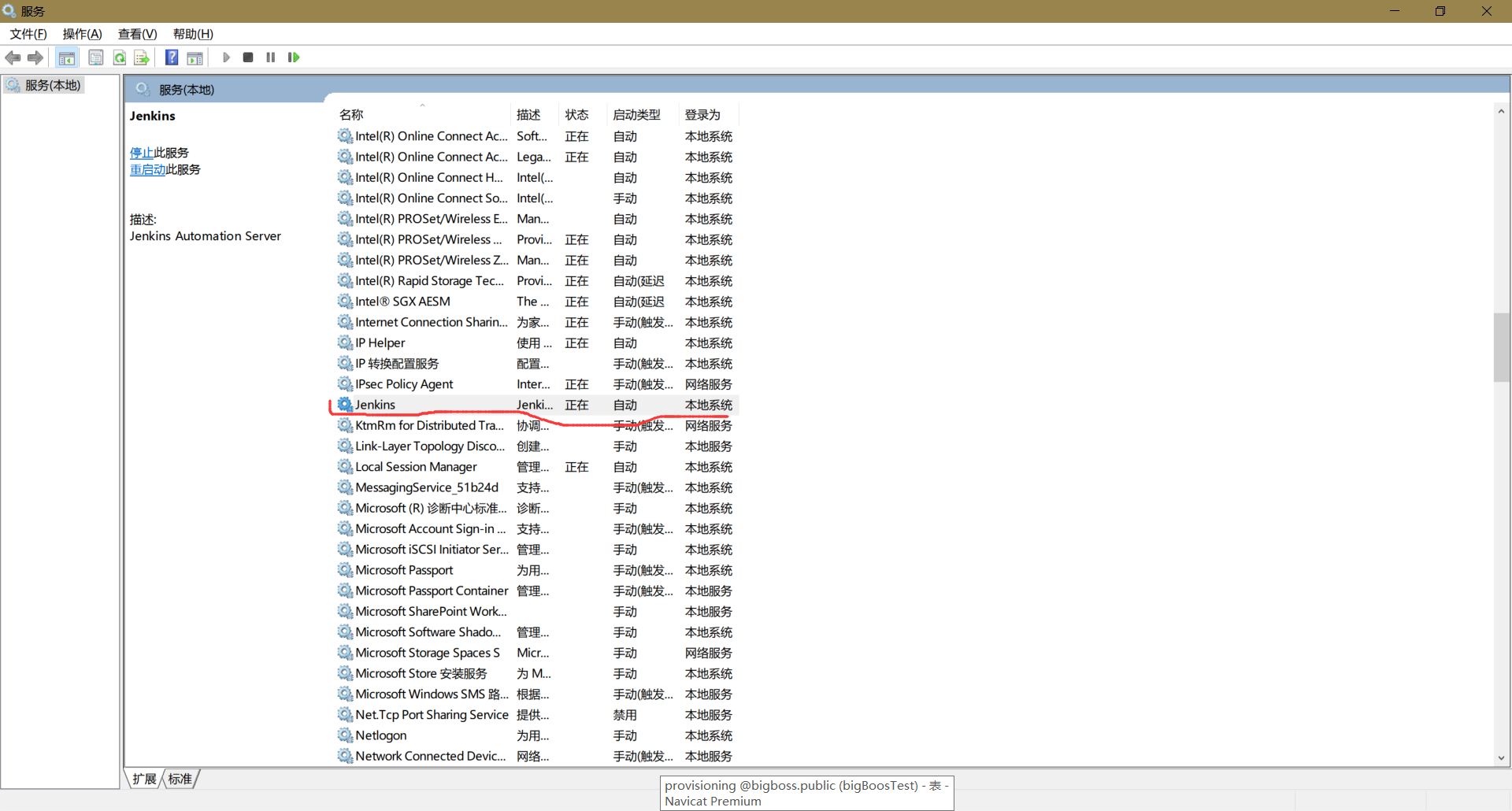Open the 帮助(H) menu
The width and height of the screenshot is (1512, 811).
point(193,34)
